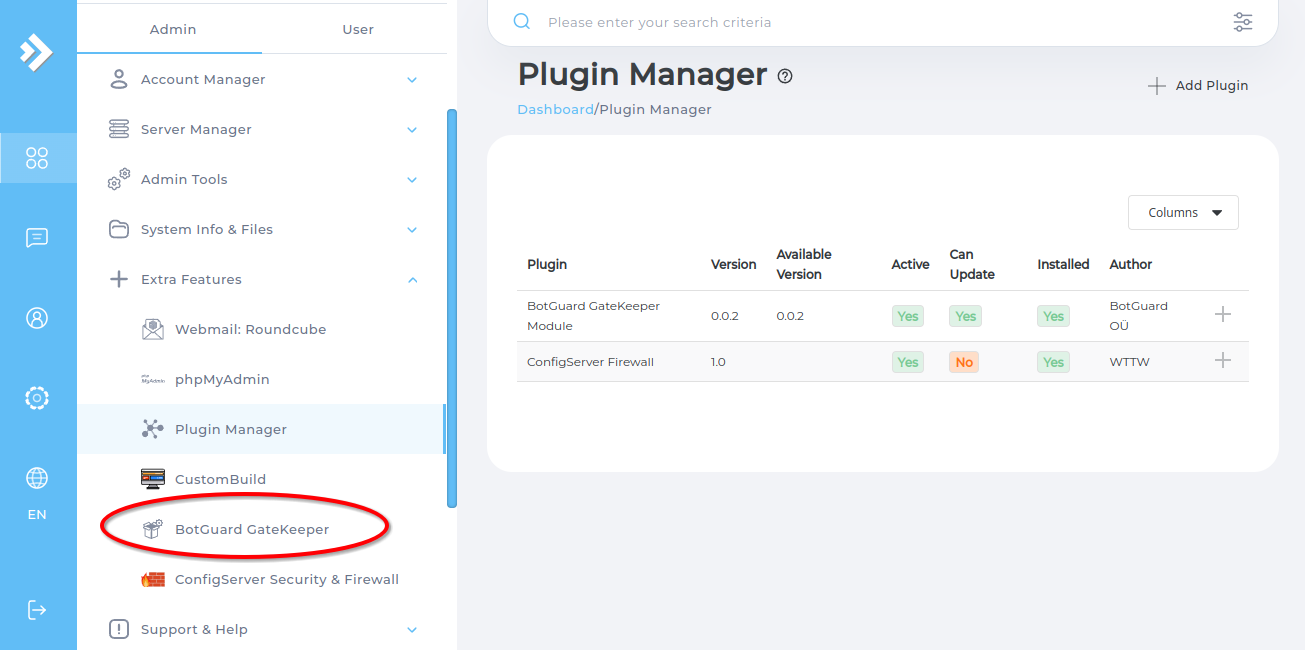Viewport: 1305px width, 650px height.
Task: Click the Support & Help exclamation icon
Action: tap(119, 629)
